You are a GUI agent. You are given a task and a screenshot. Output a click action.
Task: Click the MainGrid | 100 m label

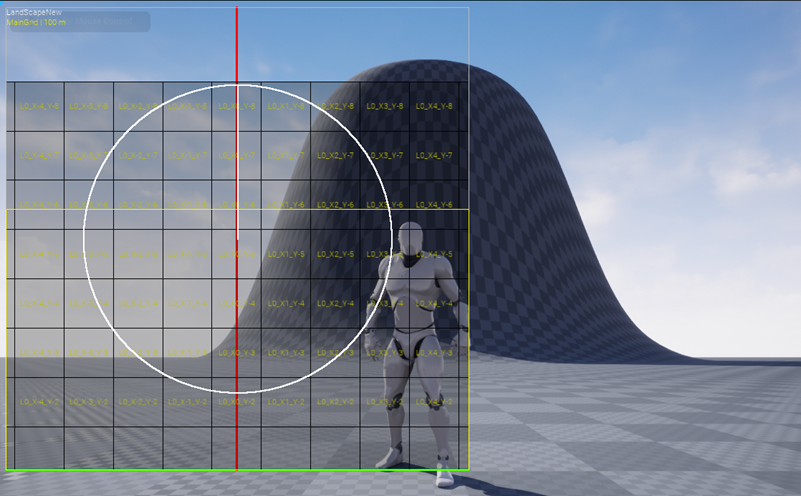point(36,22)
